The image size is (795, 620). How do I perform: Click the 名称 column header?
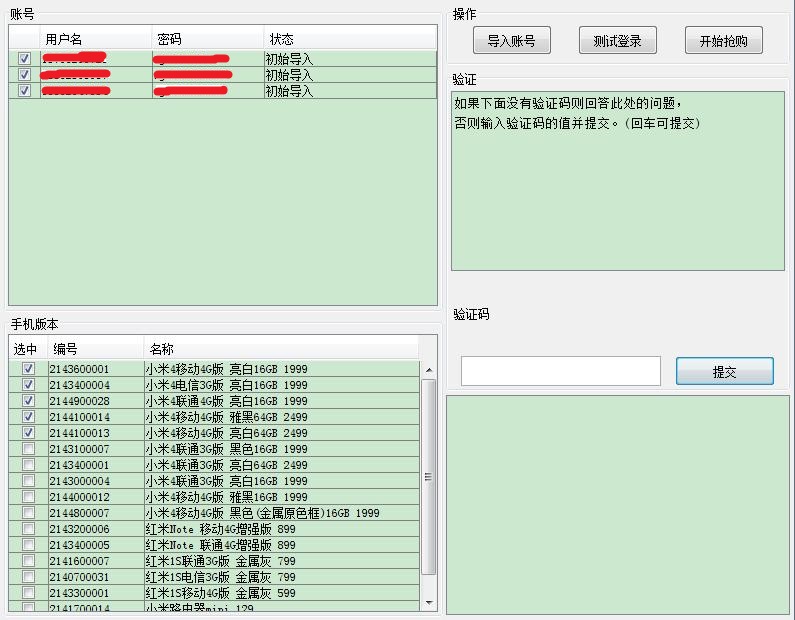pyautogui.click(x=281, y=349)
